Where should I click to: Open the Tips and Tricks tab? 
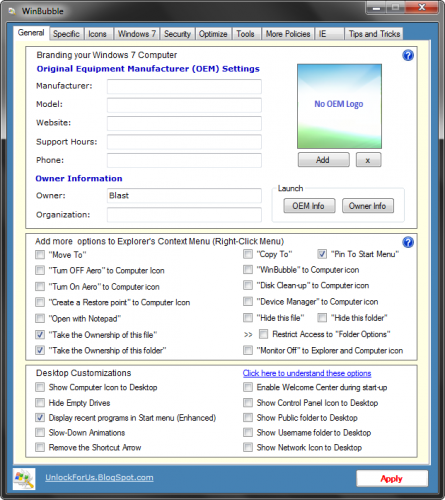(x=374, y=34)
